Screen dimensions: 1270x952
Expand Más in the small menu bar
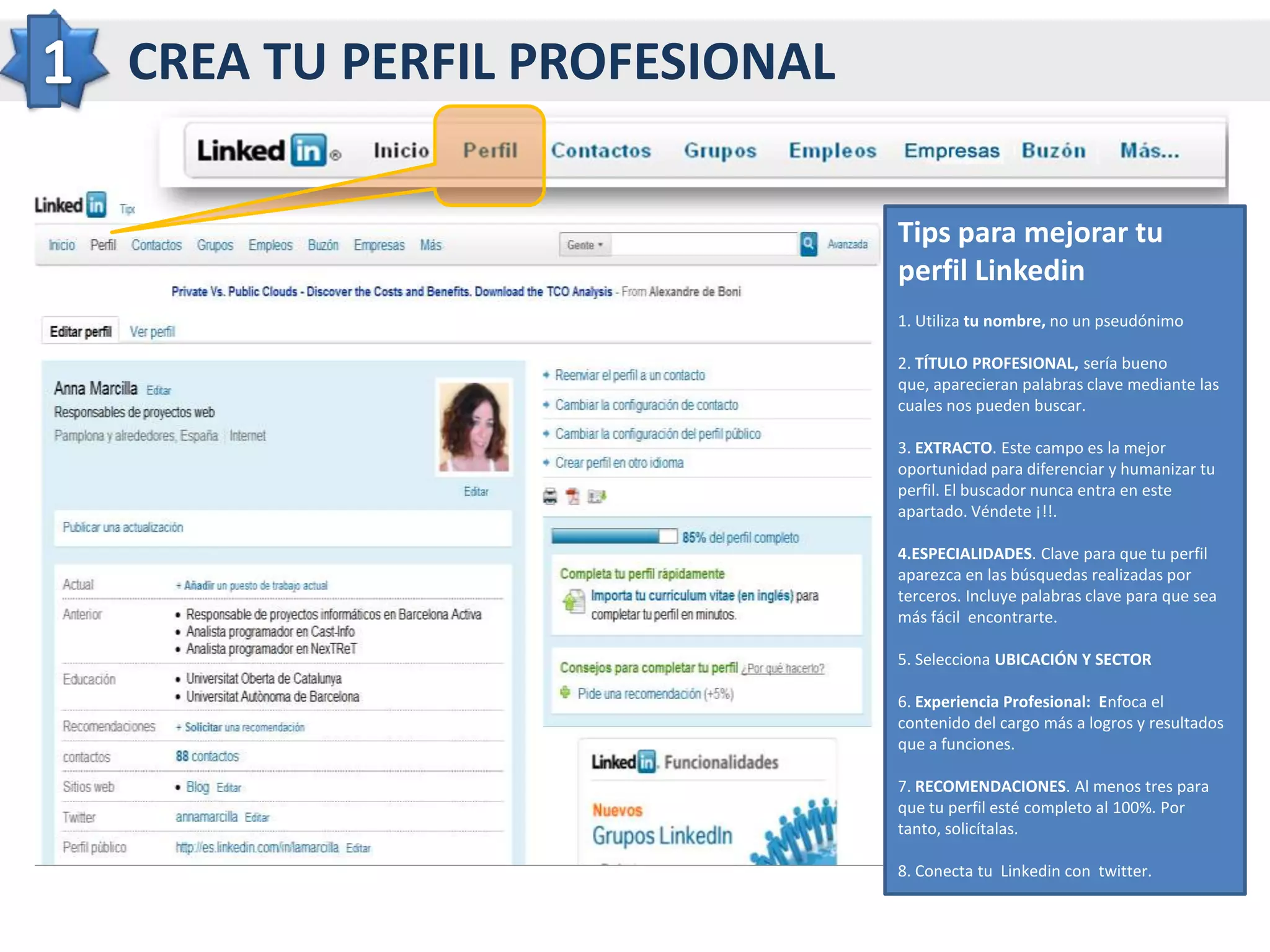click(x=430, y=245)
